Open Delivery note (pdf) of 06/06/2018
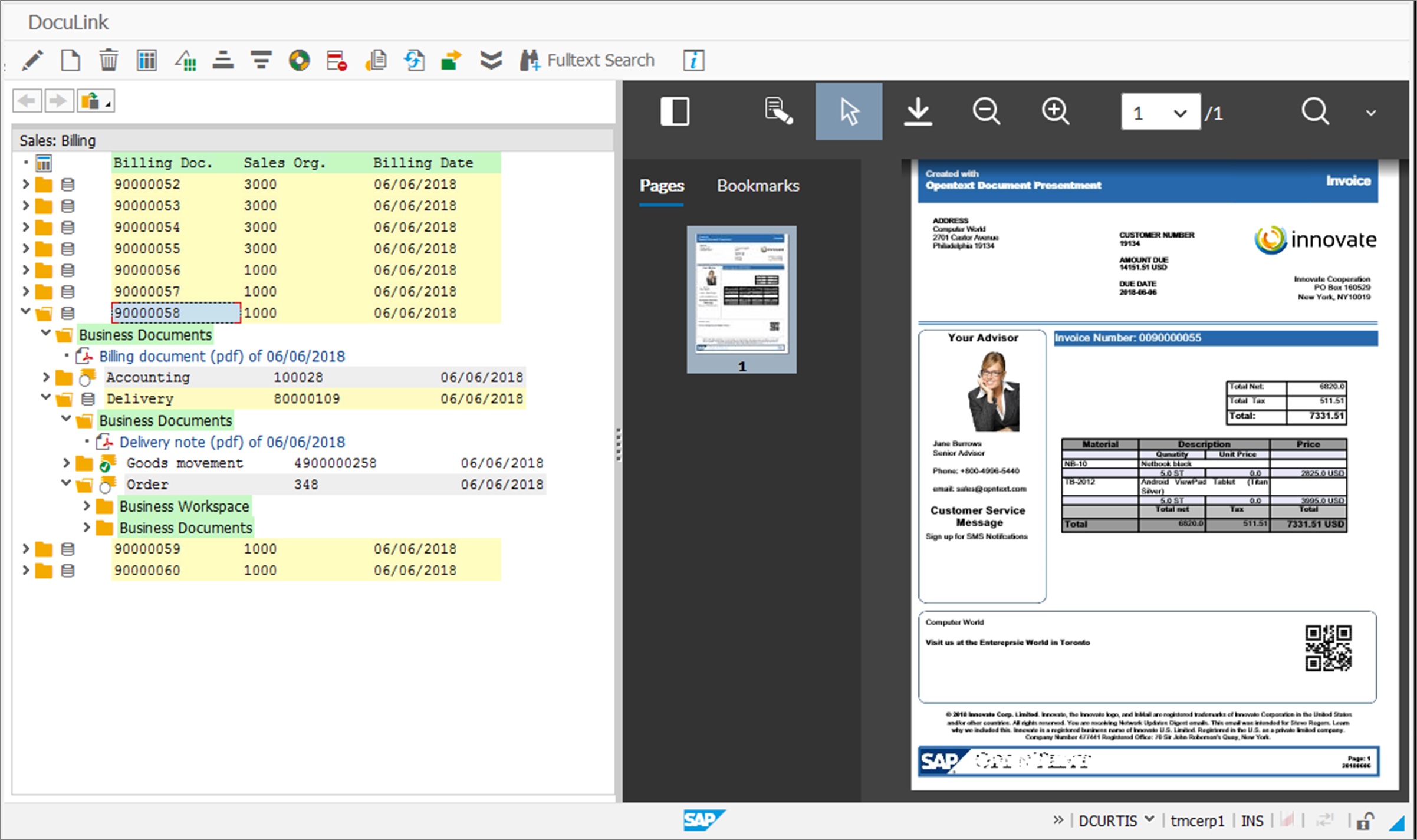Image resolution: width=1417 pixels, height=840 pixels. coord(232,442)
